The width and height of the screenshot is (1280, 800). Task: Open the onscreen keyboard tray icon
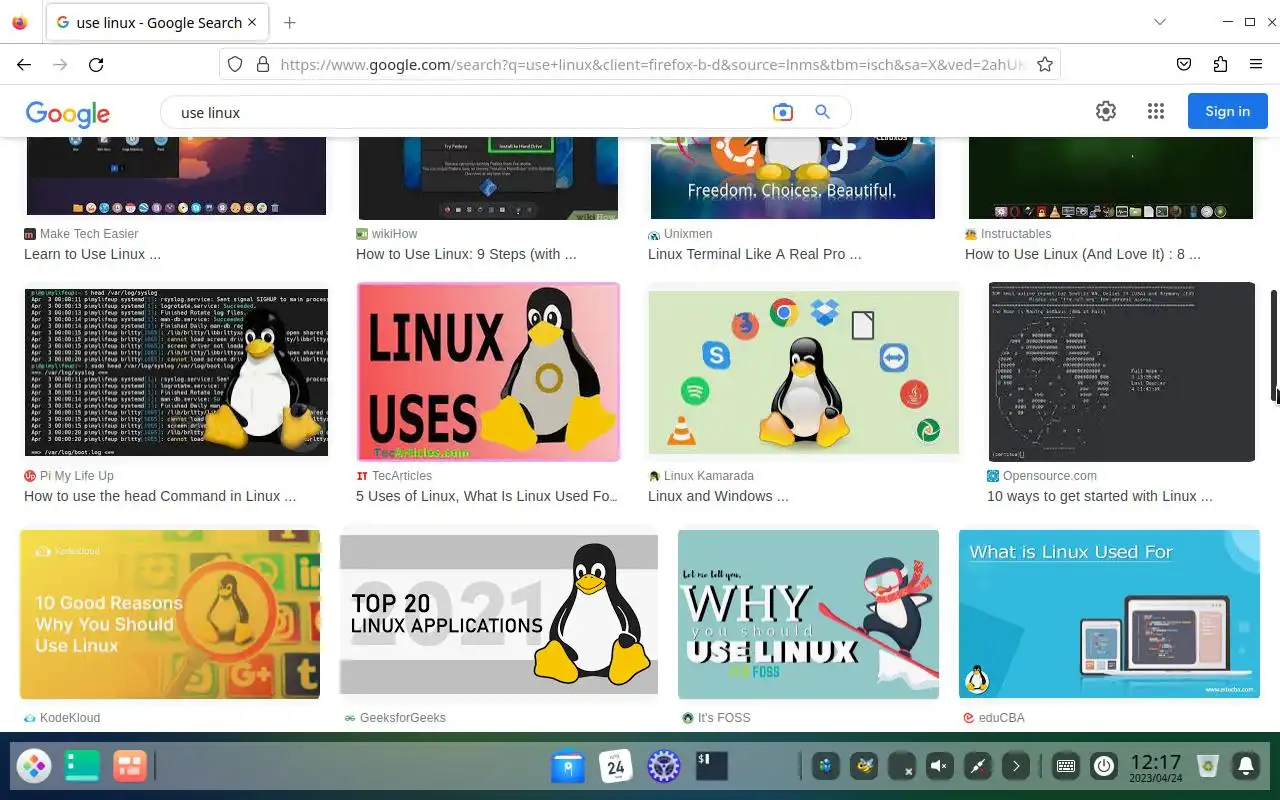[x=1066, y=767]
